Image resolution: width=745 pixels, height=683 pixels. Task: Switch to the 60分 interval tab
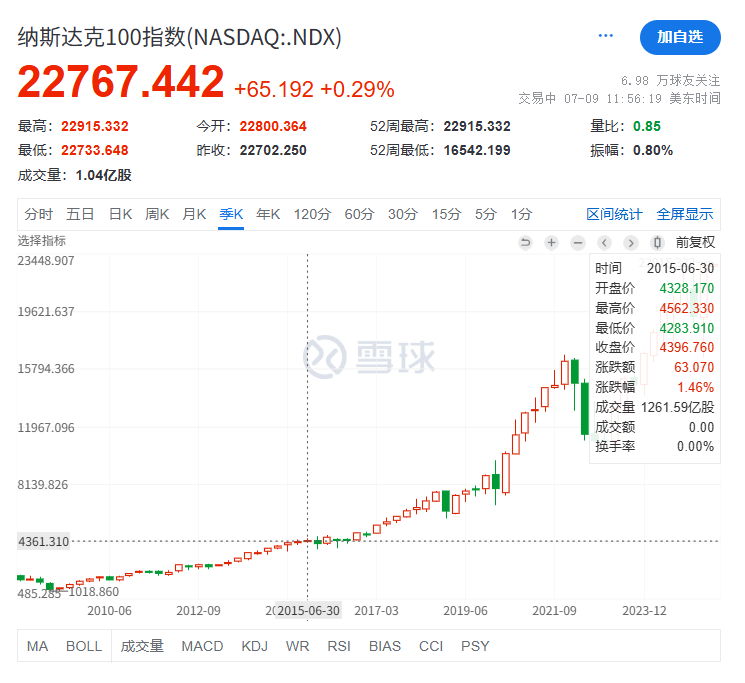[359, 214]
